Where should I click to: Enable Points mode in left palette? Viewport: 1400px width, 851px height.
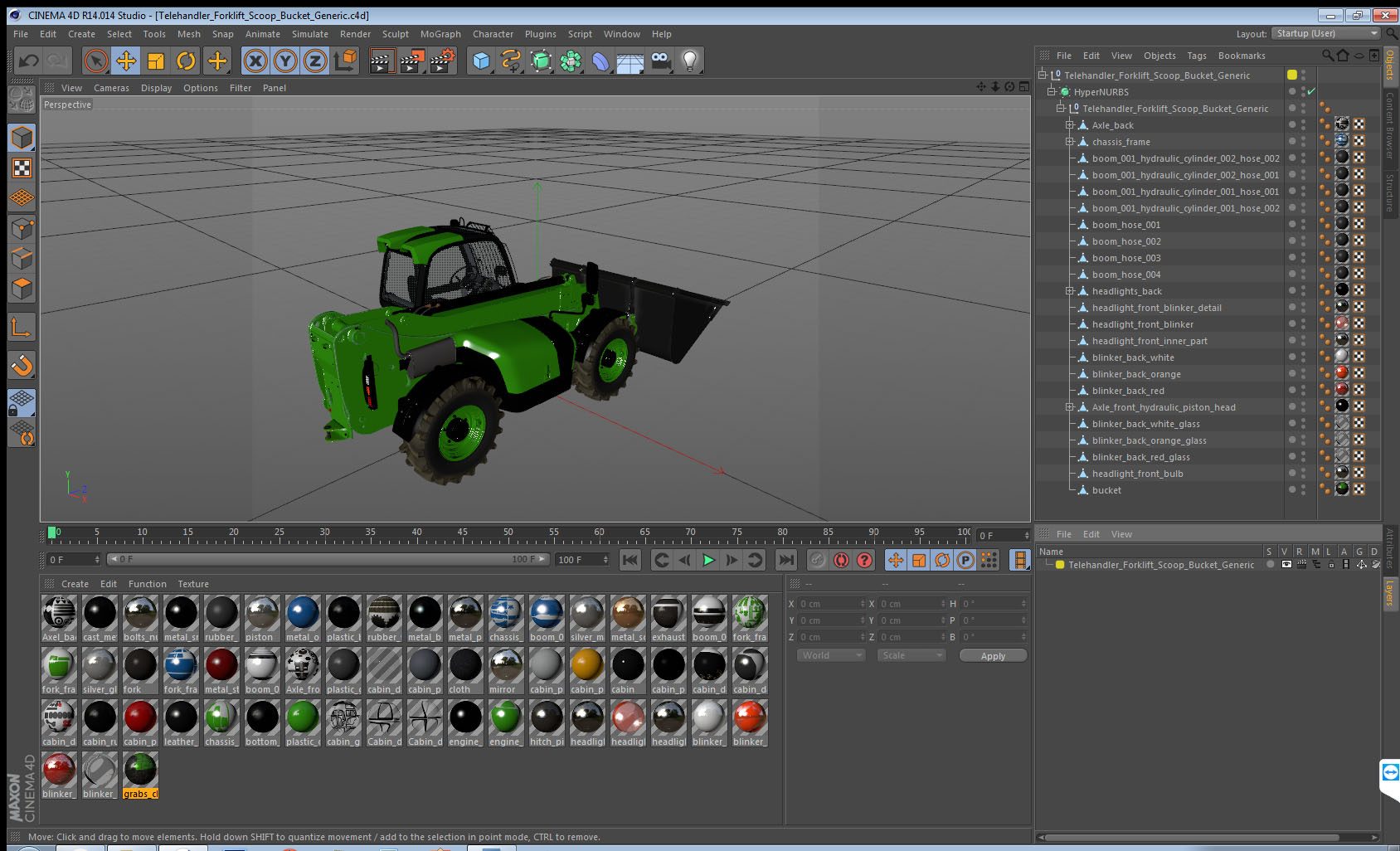click(22, 229)
